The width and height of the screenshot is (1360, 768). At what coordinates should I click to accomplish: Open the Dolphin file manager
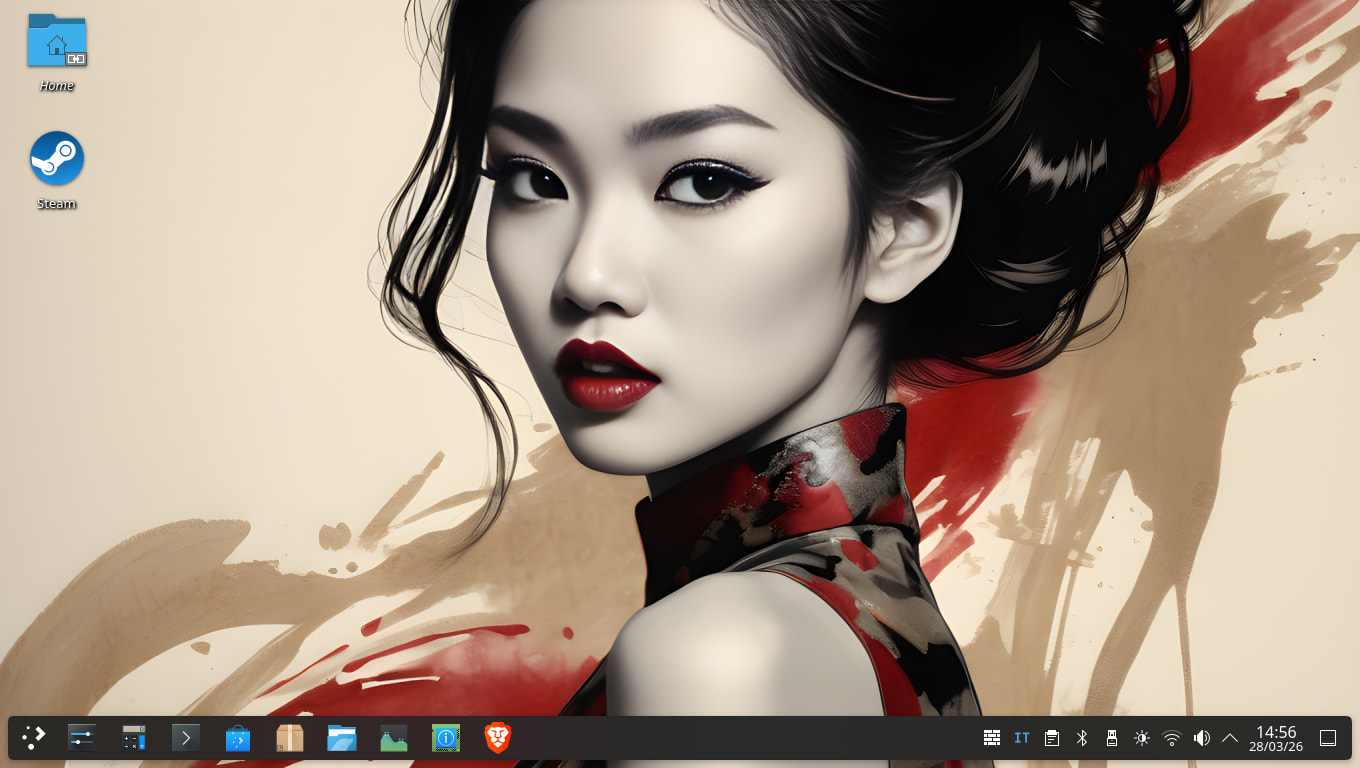pyautogui.click(x=342, y=738)
